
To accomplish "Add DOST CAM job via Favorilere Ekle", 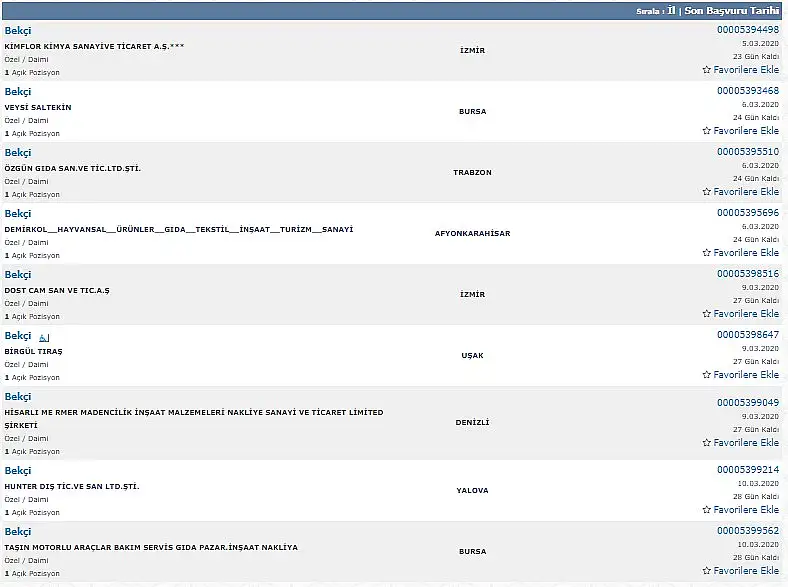I will tap(746, 314).
